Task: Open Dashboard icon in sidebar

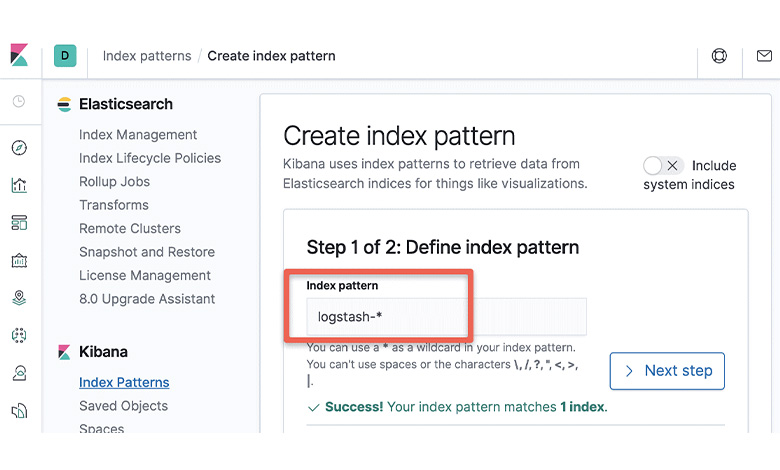Action: 19,223
